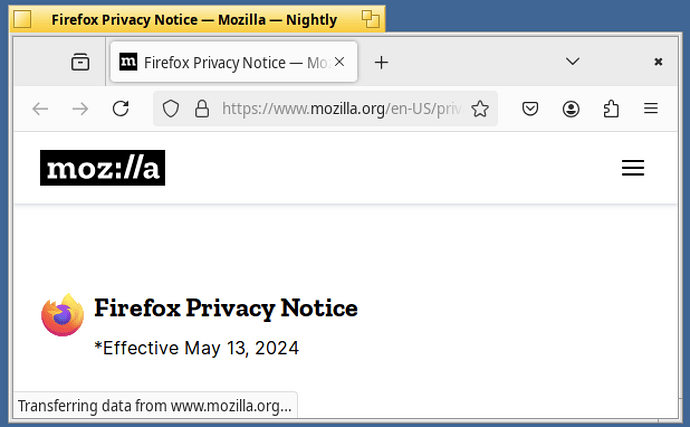Open the Save to Pocket icon
Screen dimensions: 690x427
pos(530,109)
